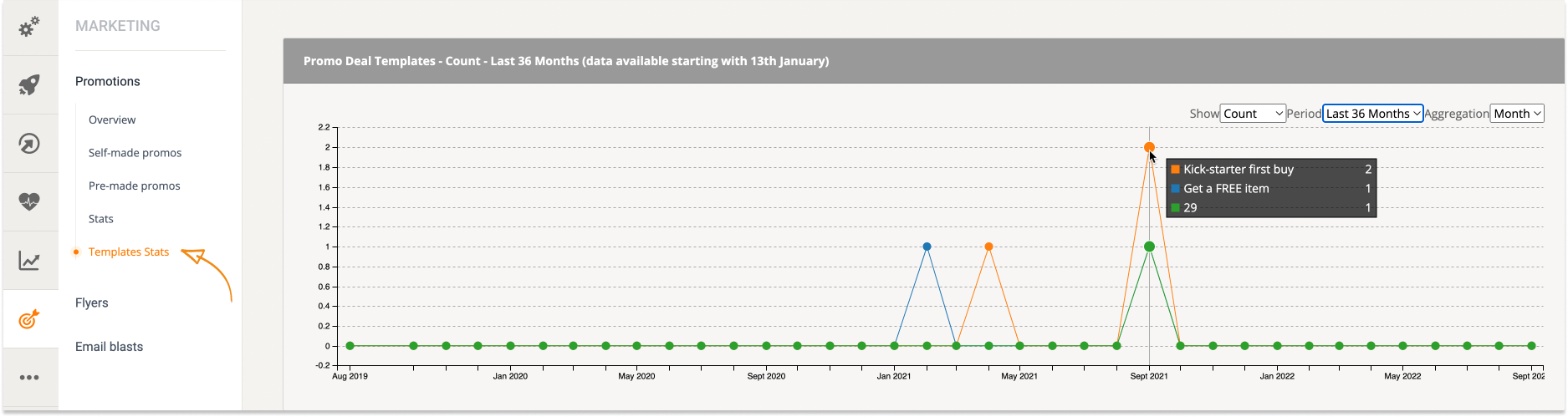Open Pre-made promos page
Screen dimensions: 1568x417
(x=135, y=186)
